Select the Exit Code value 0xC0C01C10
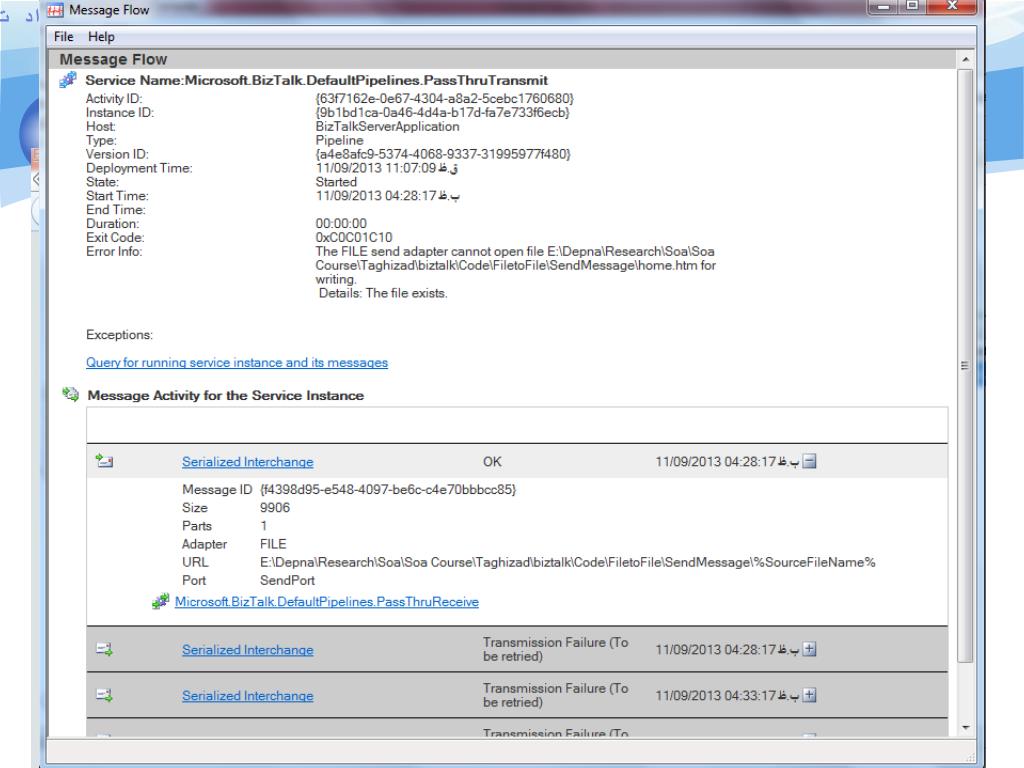Viewport: 1024px width, 768px height. [x=354, y=237]
